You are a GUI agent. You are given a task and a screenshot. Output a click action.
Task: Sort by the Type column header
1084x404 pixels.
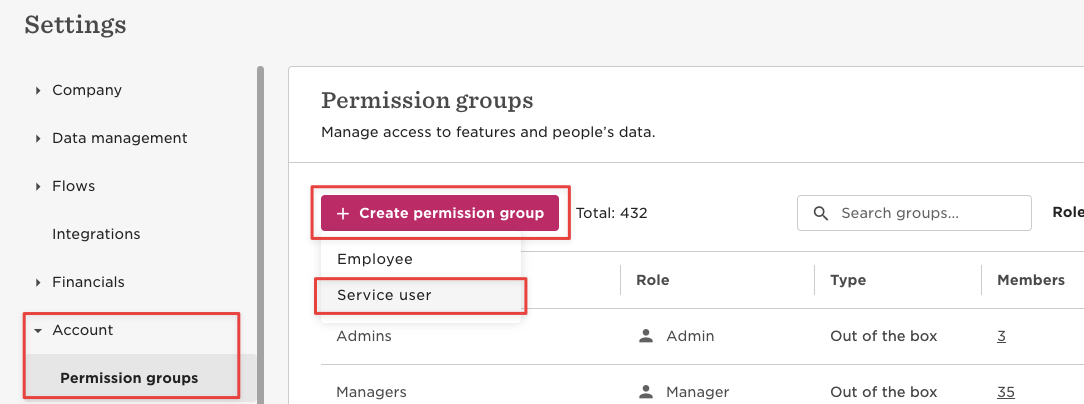coord(848,280)
